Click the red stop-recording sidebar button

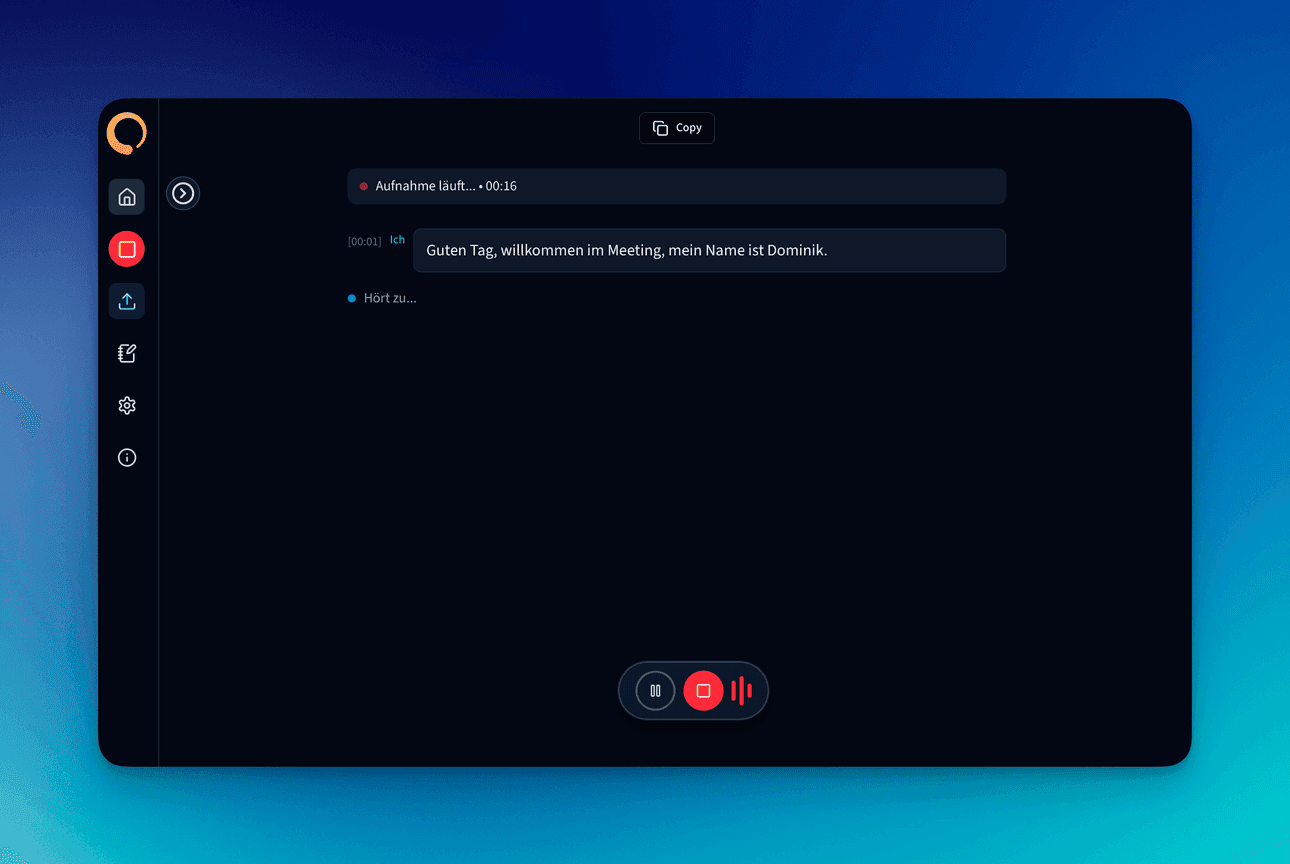click(127, 249)
